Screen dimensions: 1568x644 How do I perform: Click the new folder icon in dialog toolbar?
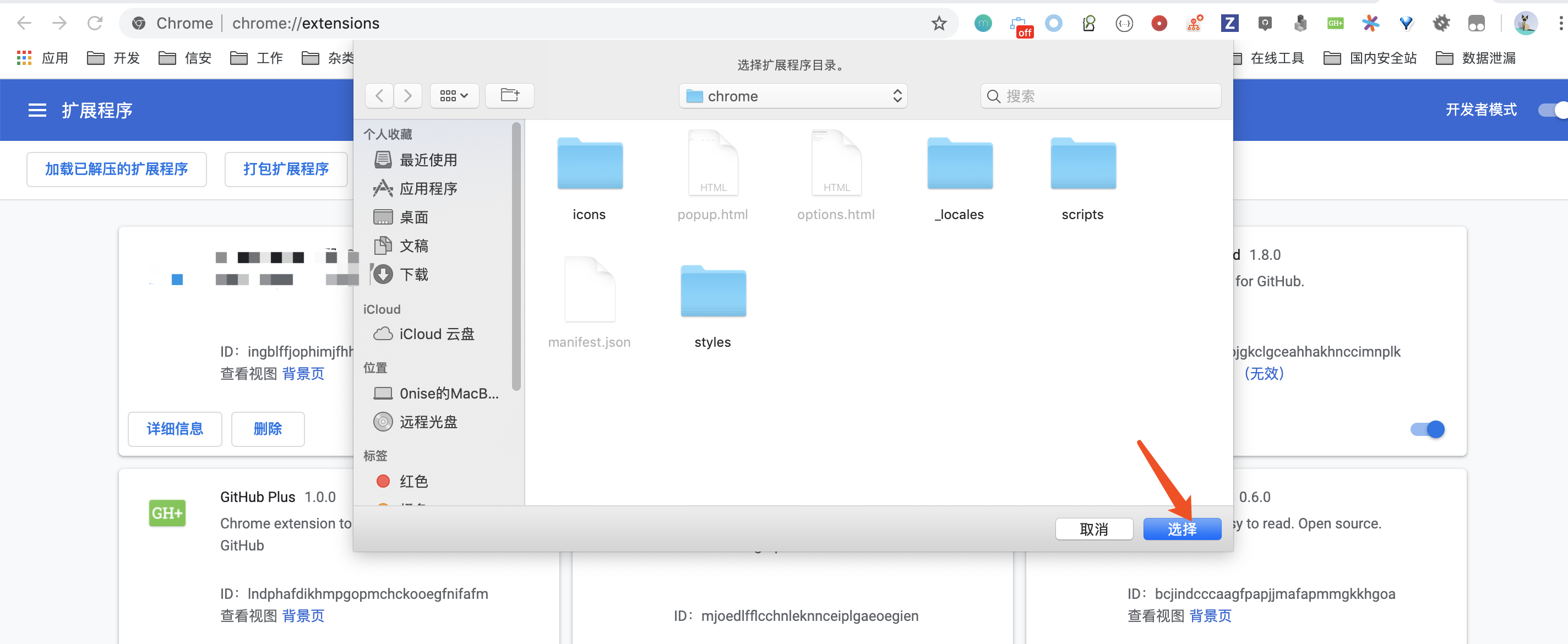[x=509, y=96]
